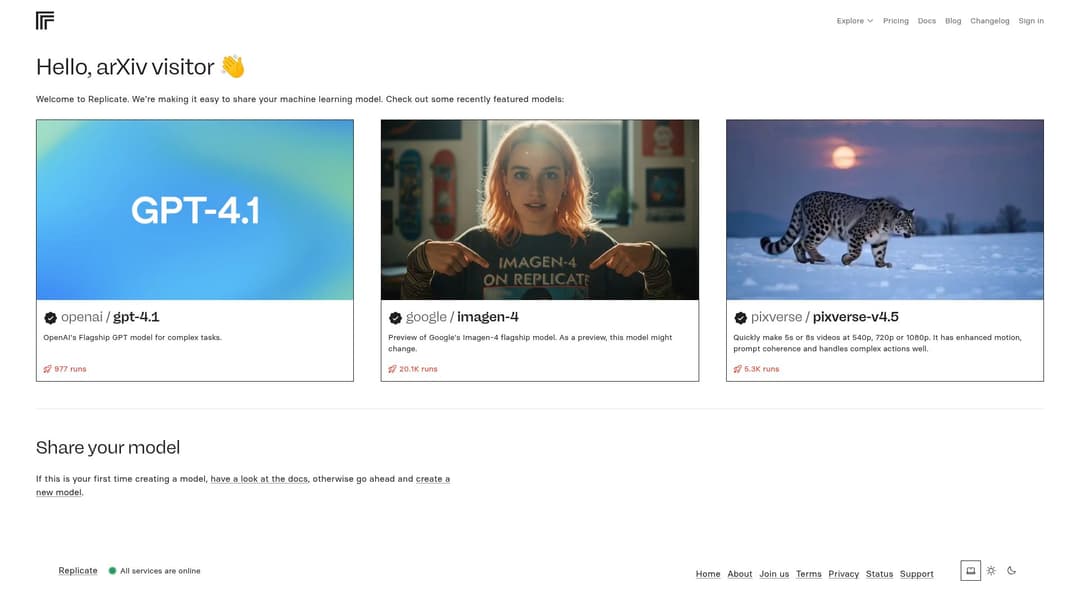Click the verified badge next to google
The width and height of the screenshot is (1080, 608).
(395, 317)
